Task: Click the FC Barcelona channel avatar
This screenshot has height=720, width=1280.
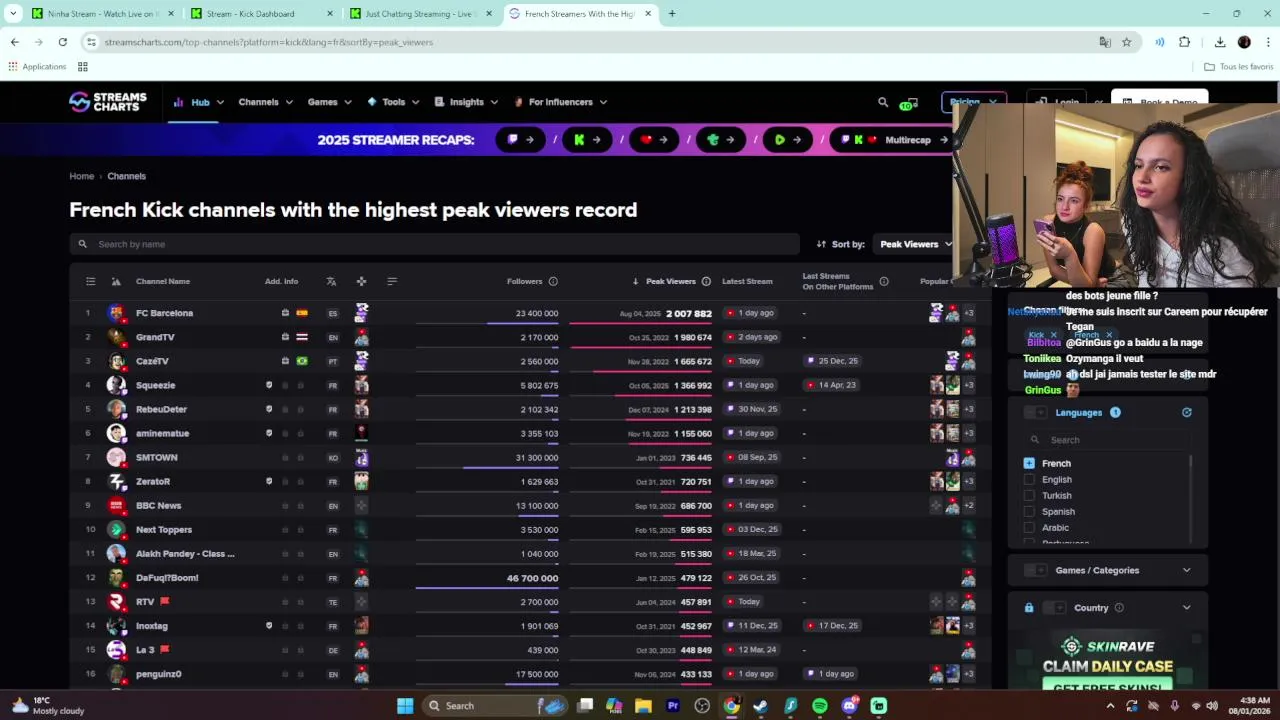Action: coord(116,313)
